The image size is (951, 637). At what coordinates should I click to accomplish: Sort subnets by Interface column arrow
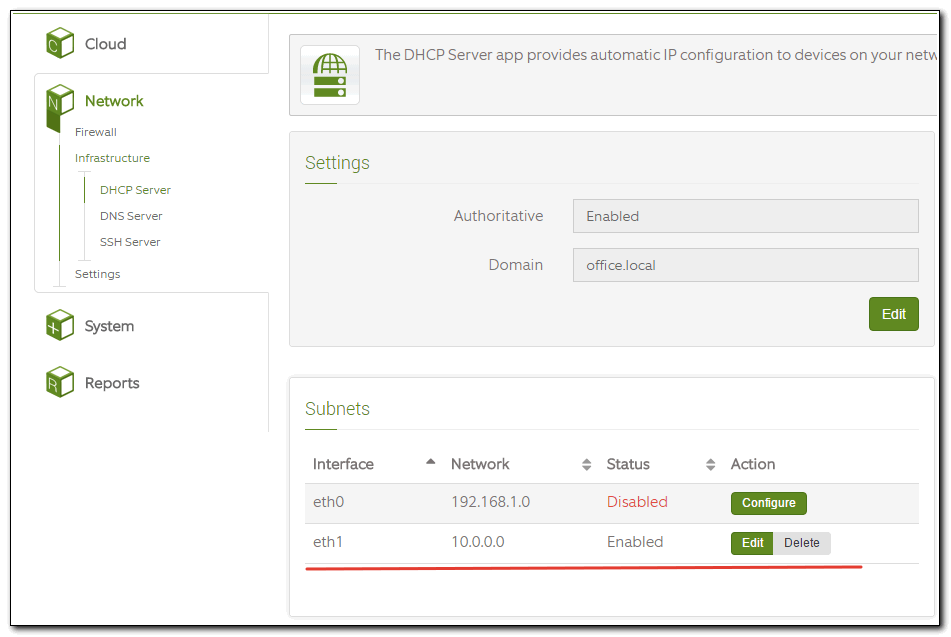tap(430, 462)
